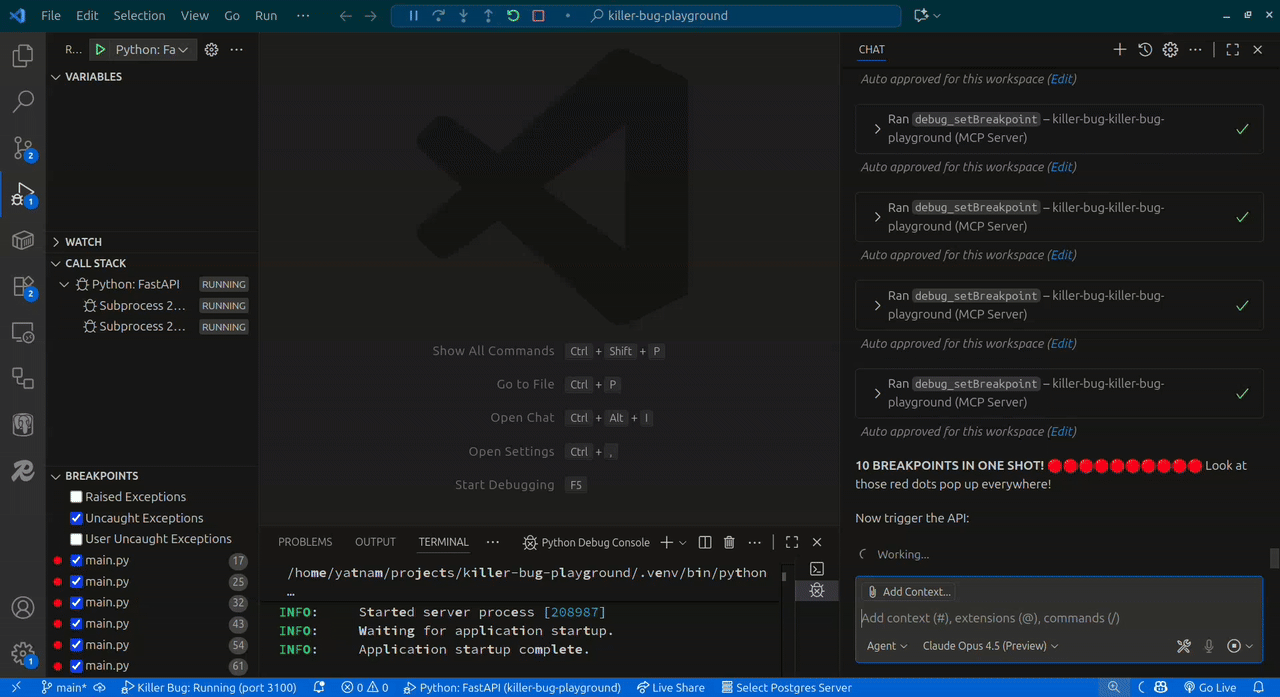Open the Extensions view from the activity bar
The image size is (1280, 697).
[22, 286]
